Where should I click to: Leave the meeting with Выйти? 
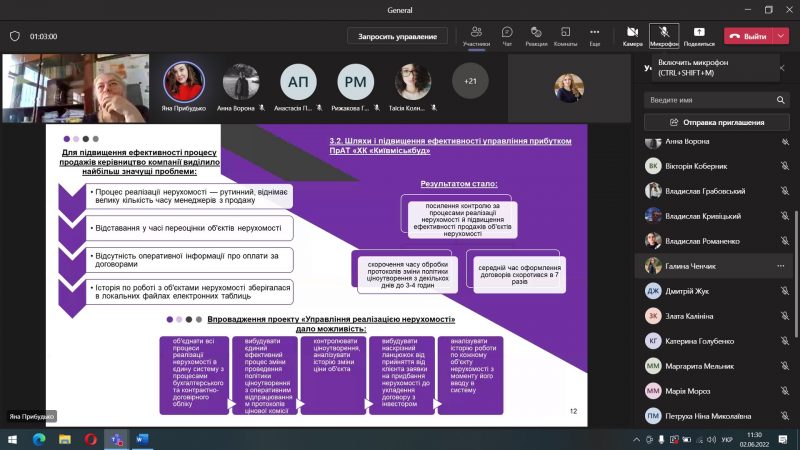pyautogui.click(x=747, y=36)
